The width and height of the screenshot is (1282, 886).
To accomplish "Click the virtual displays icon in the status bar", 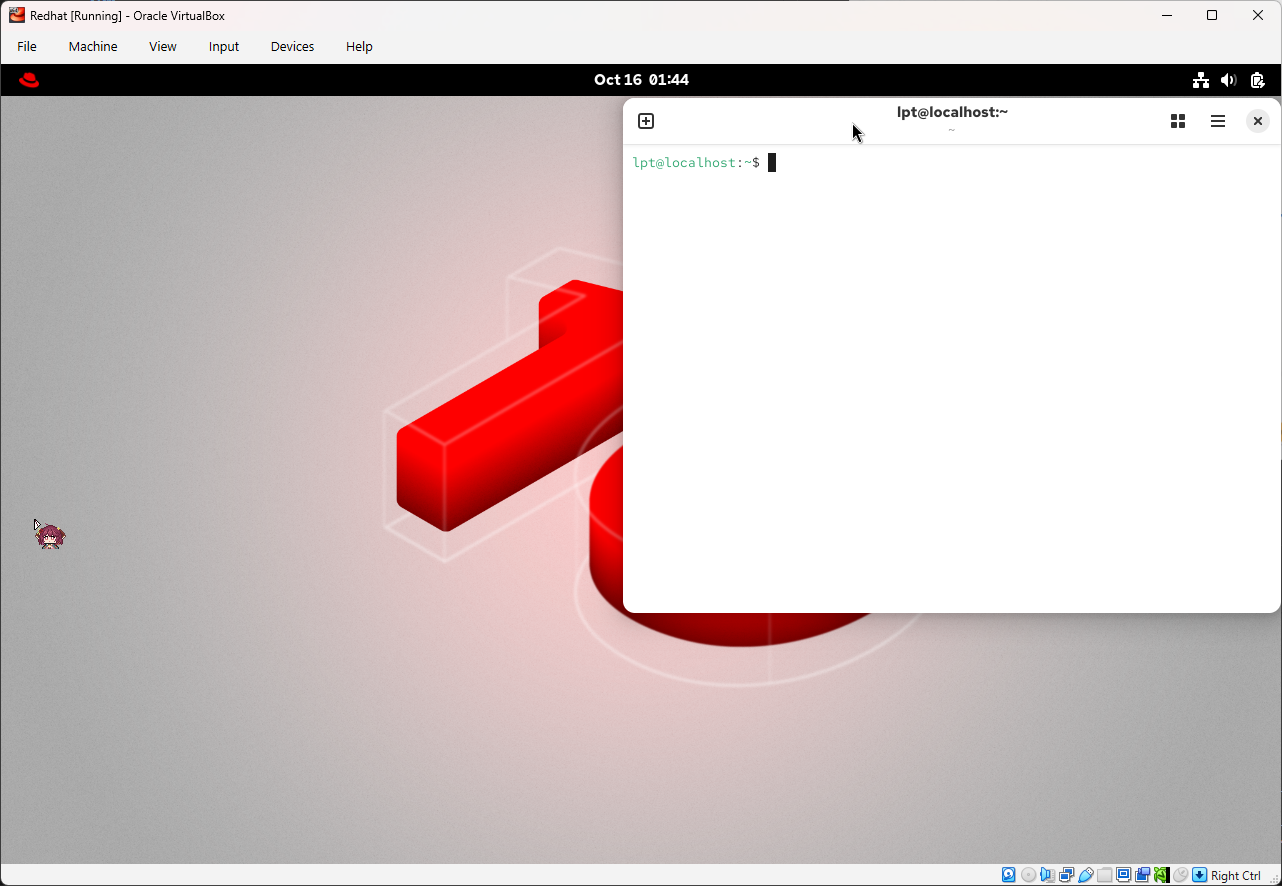I will [x=1123, y=874].
